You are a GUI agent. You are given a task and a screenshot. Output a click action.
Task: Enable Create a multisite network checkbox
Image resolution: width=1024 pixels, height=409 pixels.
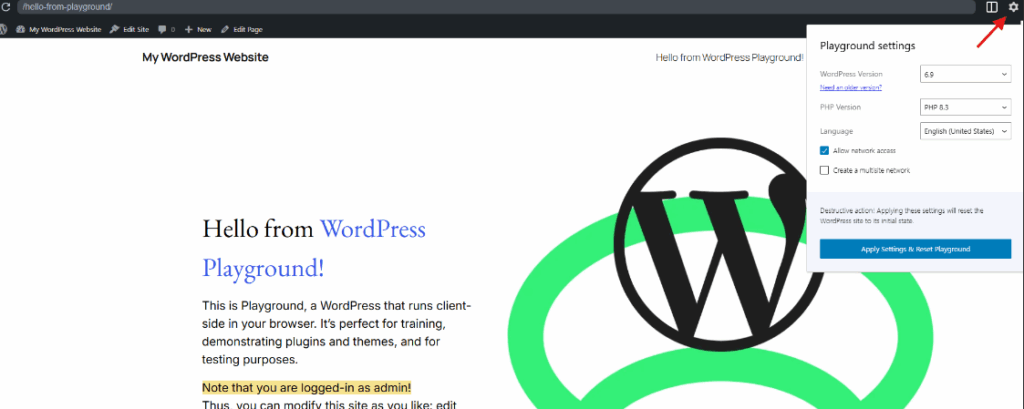(824, 171)
